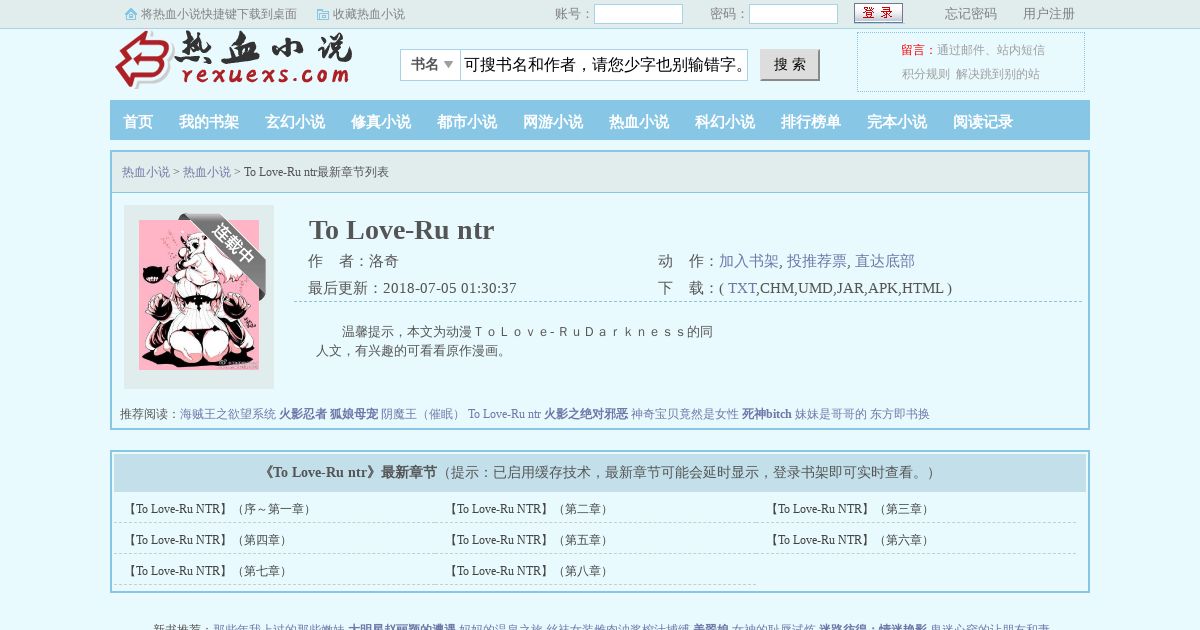This screenshot has height=630, width=1200.
Task: Click the 密码 password input field
Action: tap(793, 14)
